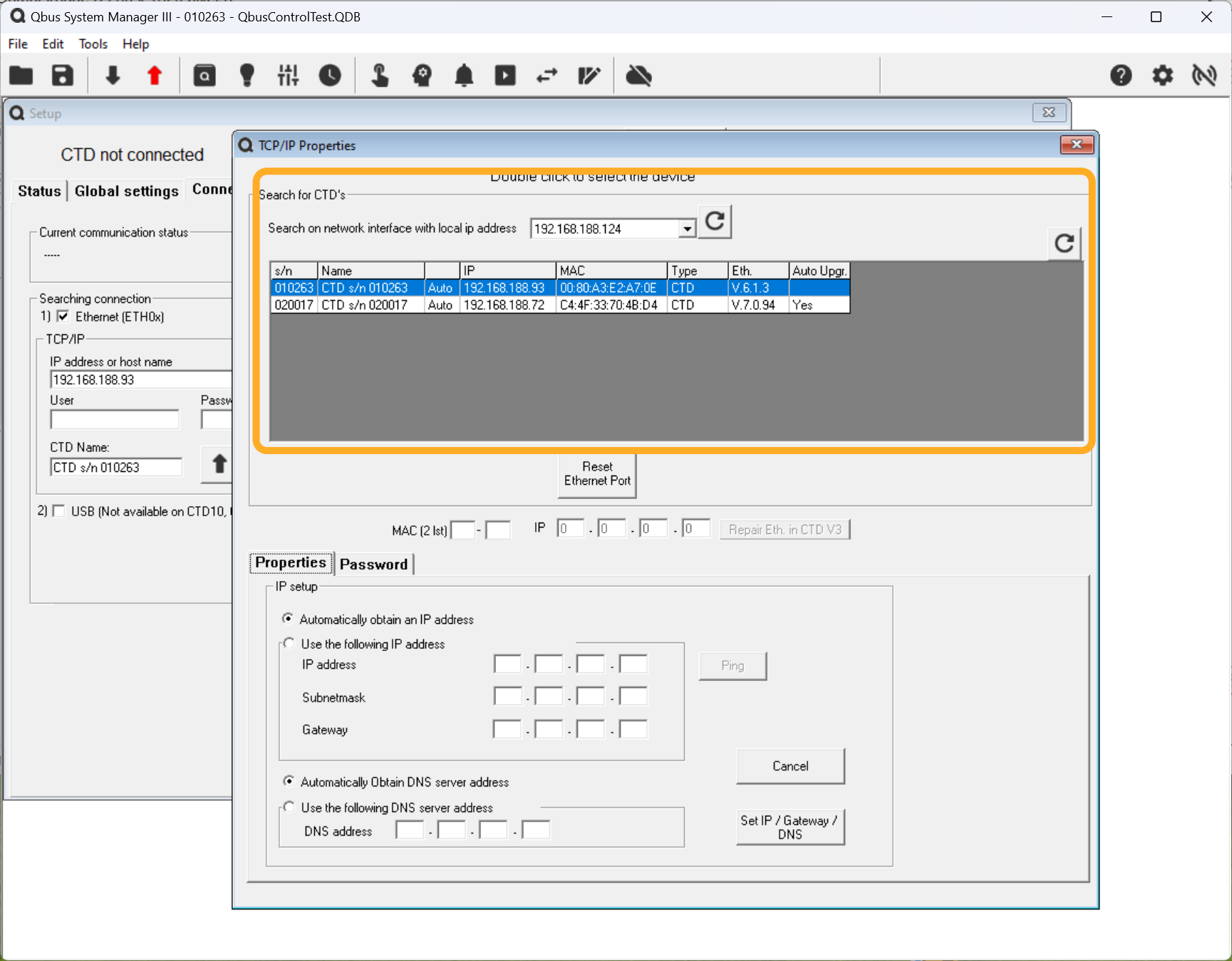The height and width of the screenshot is (961, 1232).
Task: Click the Cancel button
Action: tap(790, 766)
